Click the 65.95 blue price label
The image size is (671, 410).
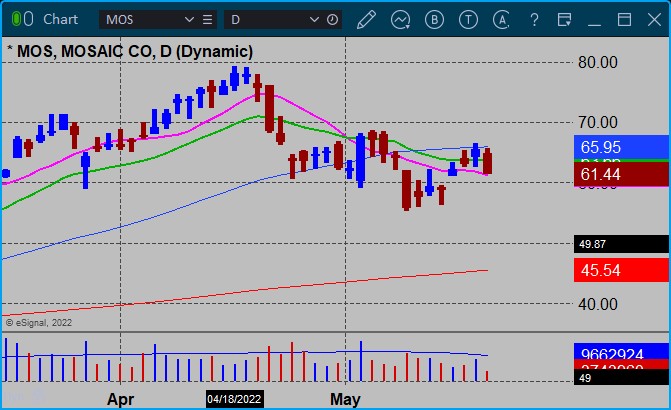(621, 147)
